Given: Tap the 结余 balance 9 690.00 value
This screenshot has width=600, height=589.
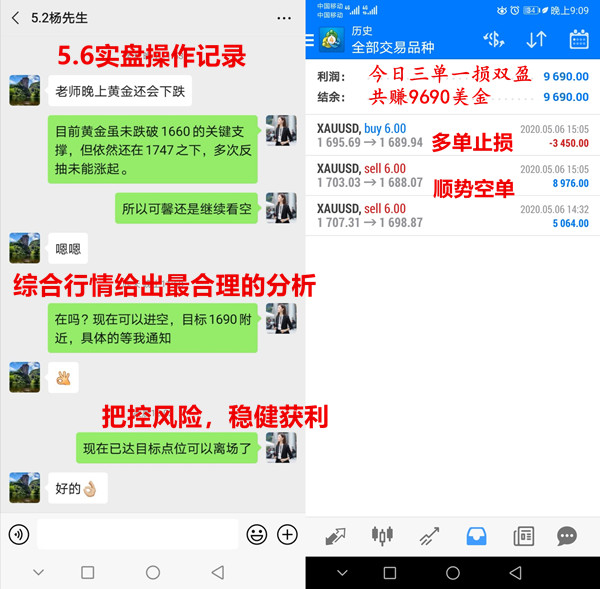Looking at the screenshot, I should 566,97.
